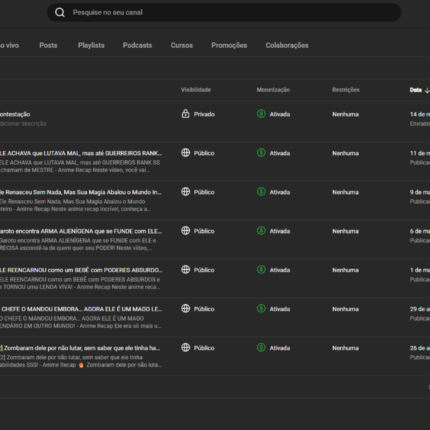The image size is (430, 430).
Task: Click Nenhuma restriction for 'Zombaram dele' video
Action: coord(345,348)
